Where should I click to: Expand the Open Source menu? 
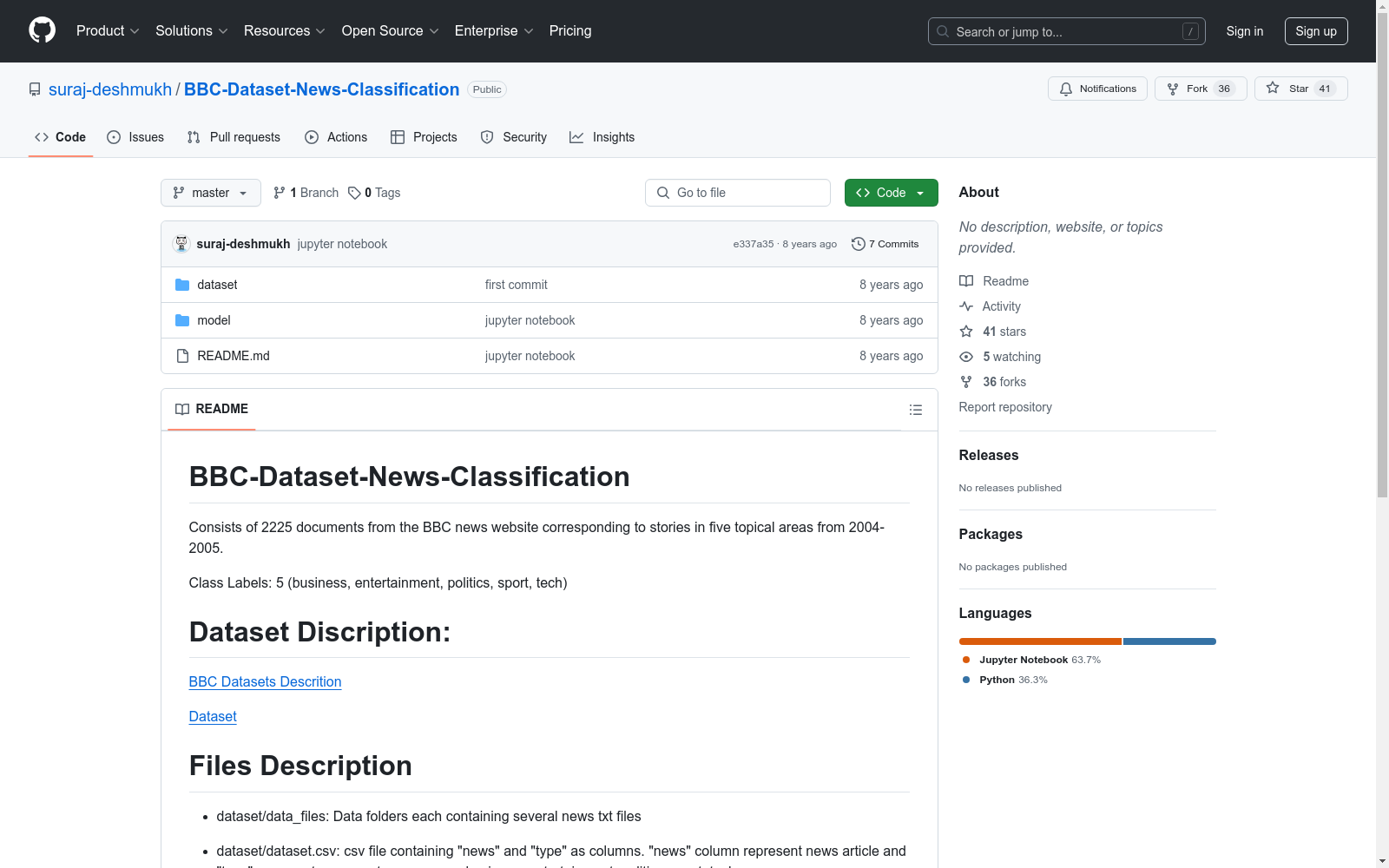tap(391, 30)
